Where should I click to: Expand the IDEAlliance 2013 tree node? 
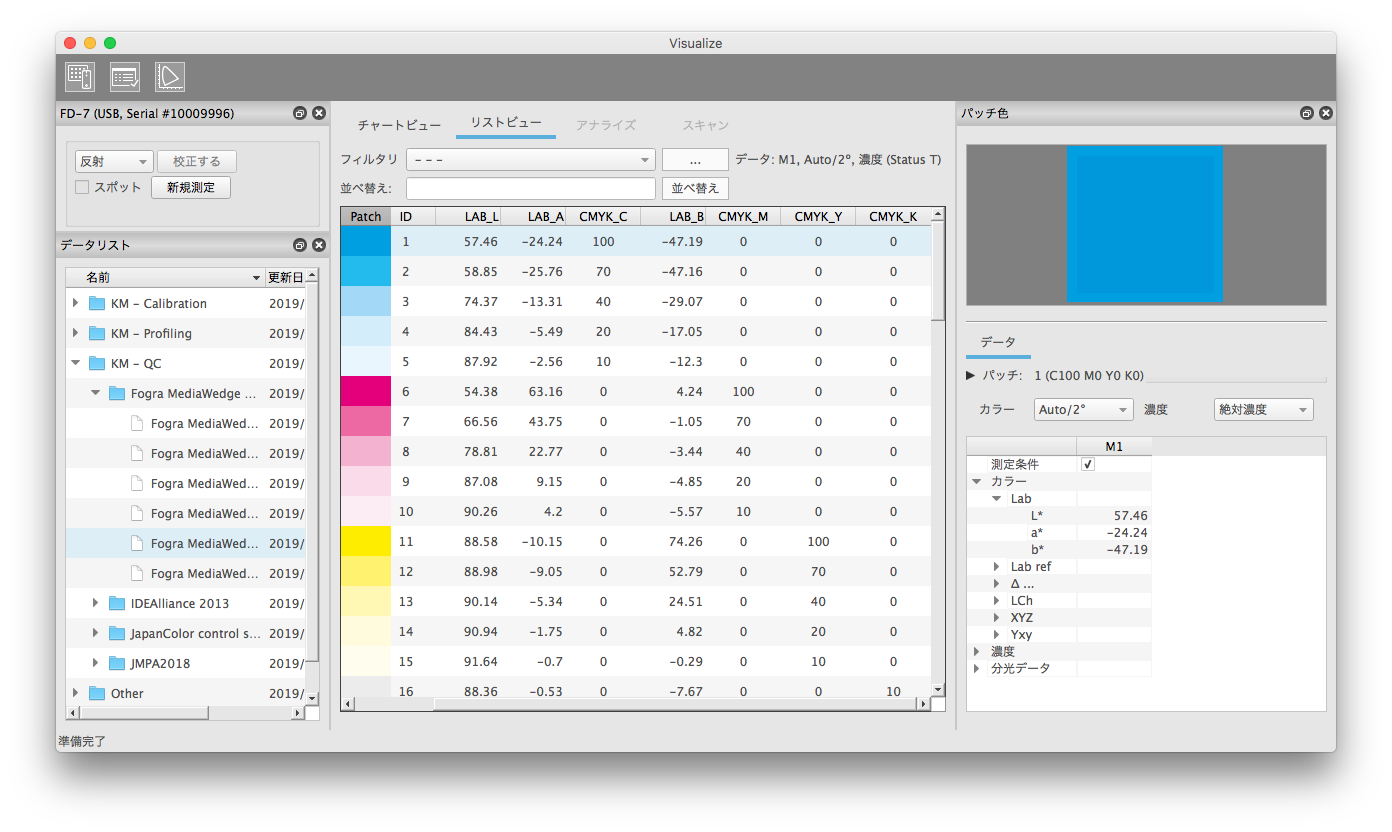(96, 604)
